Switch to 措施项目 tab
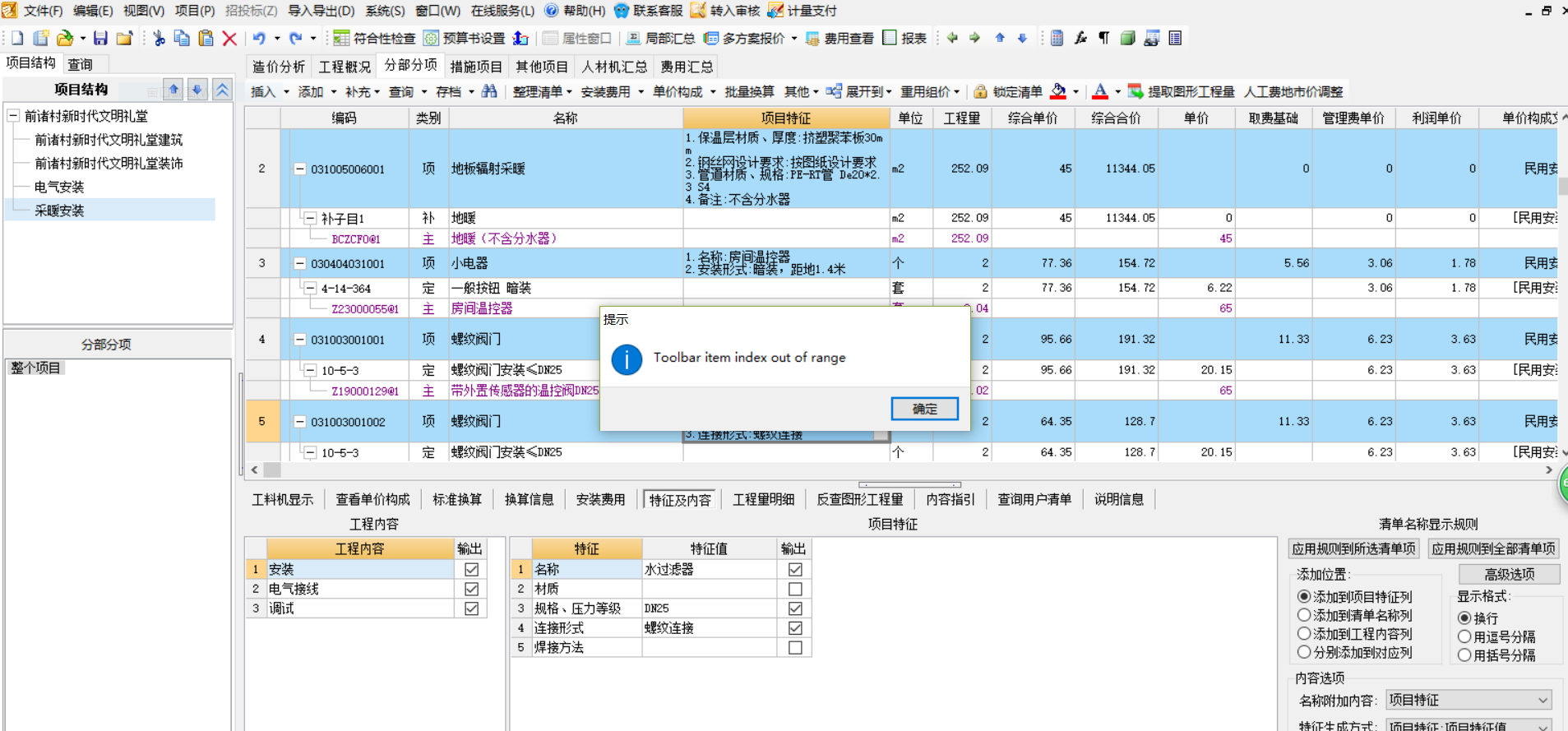Viewport: 1568px width, 731px height. (x=476, y=67)
